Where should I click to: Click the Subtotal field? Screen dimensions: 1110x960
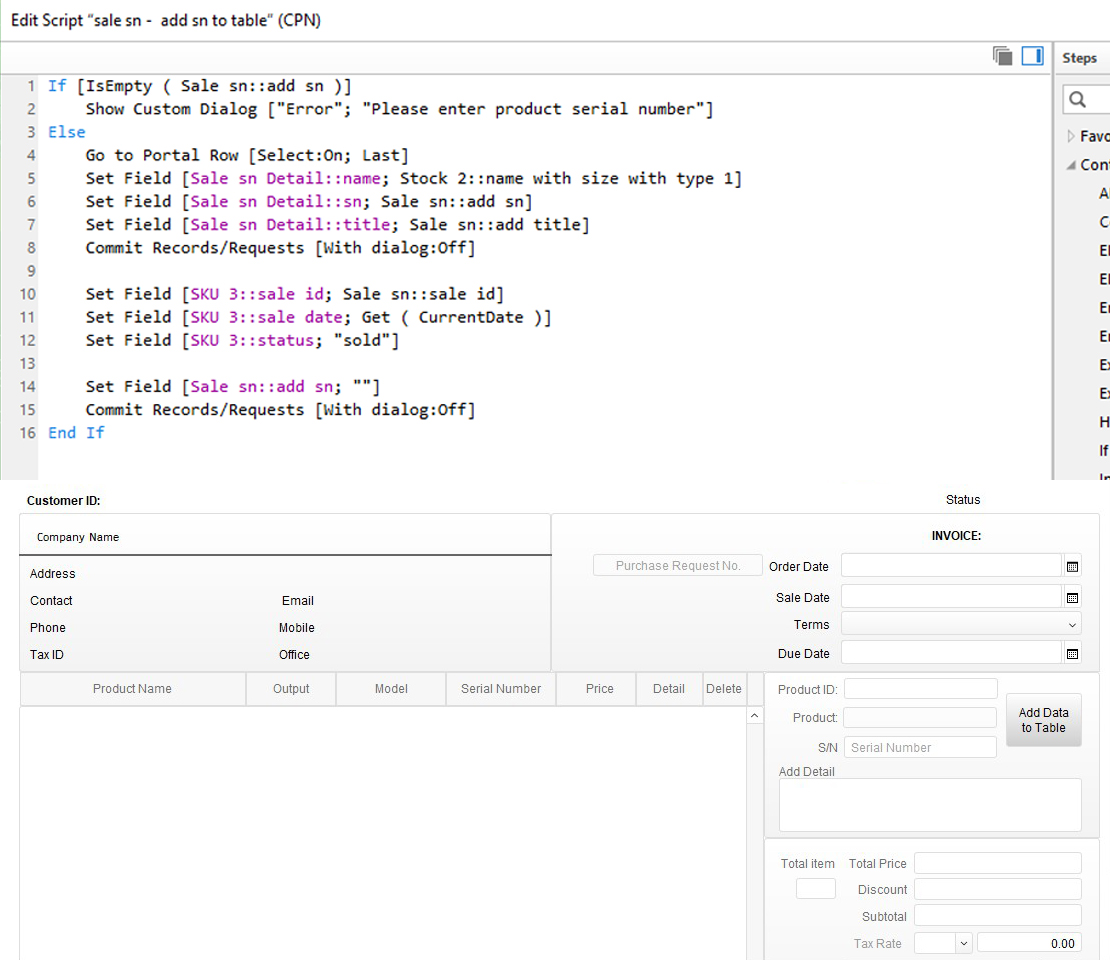(x=998, y=915)
